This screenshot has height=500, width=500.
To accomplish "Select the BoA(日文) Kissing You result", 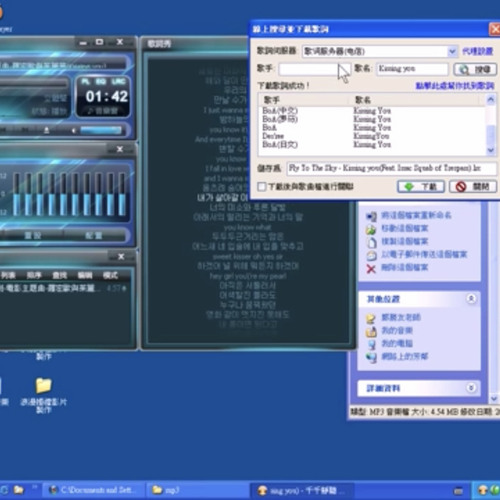I will (x=372, y=144).
